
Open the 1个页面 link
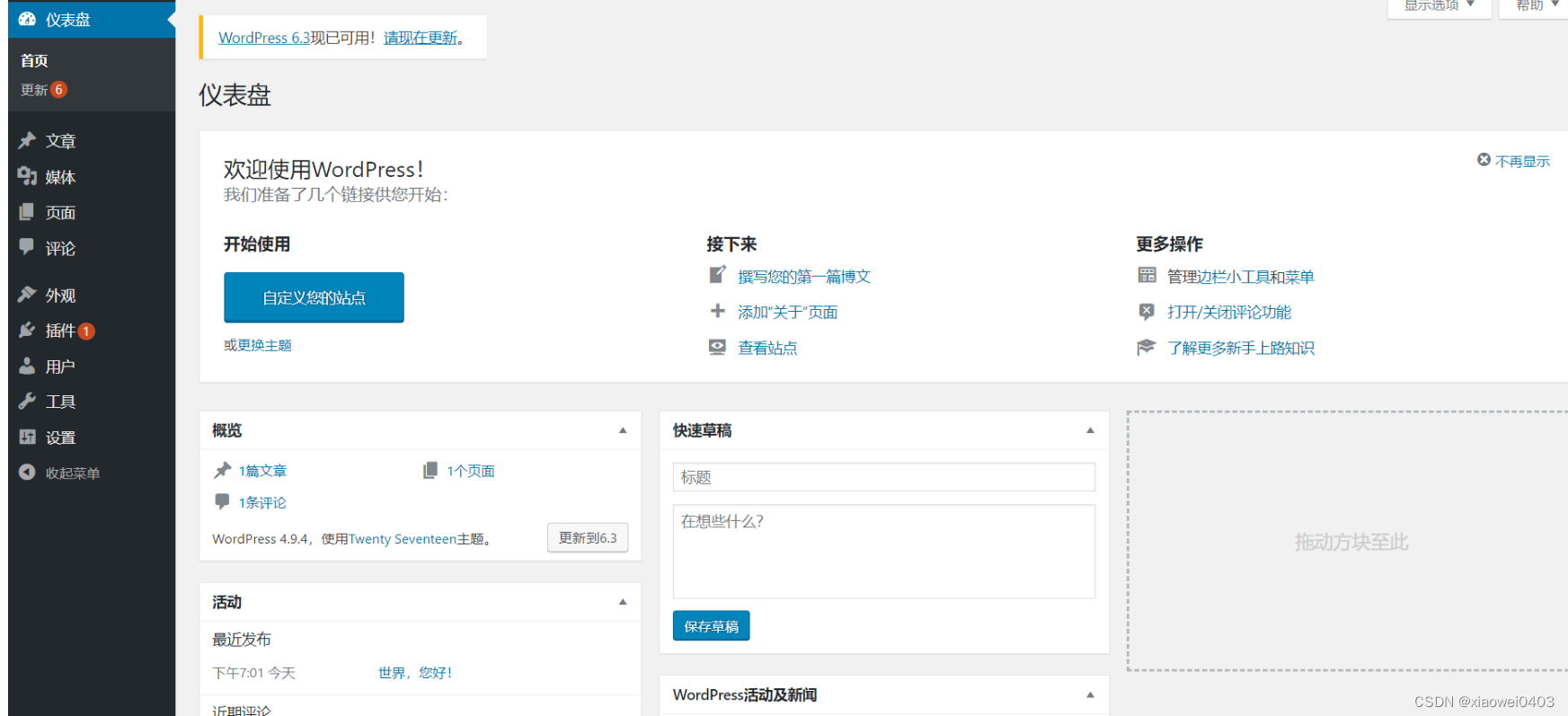pos(471,471)
